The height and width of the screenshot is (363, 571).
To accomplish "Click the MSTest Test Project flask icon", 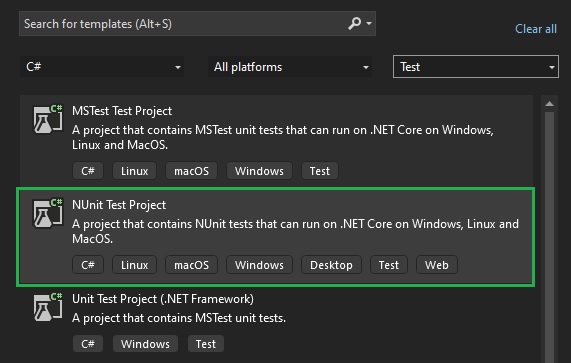I will 48,119.
